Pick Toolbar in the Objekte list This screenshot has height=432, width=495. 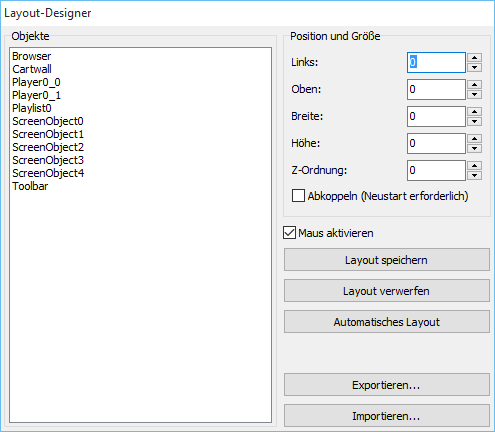point(30,186)
